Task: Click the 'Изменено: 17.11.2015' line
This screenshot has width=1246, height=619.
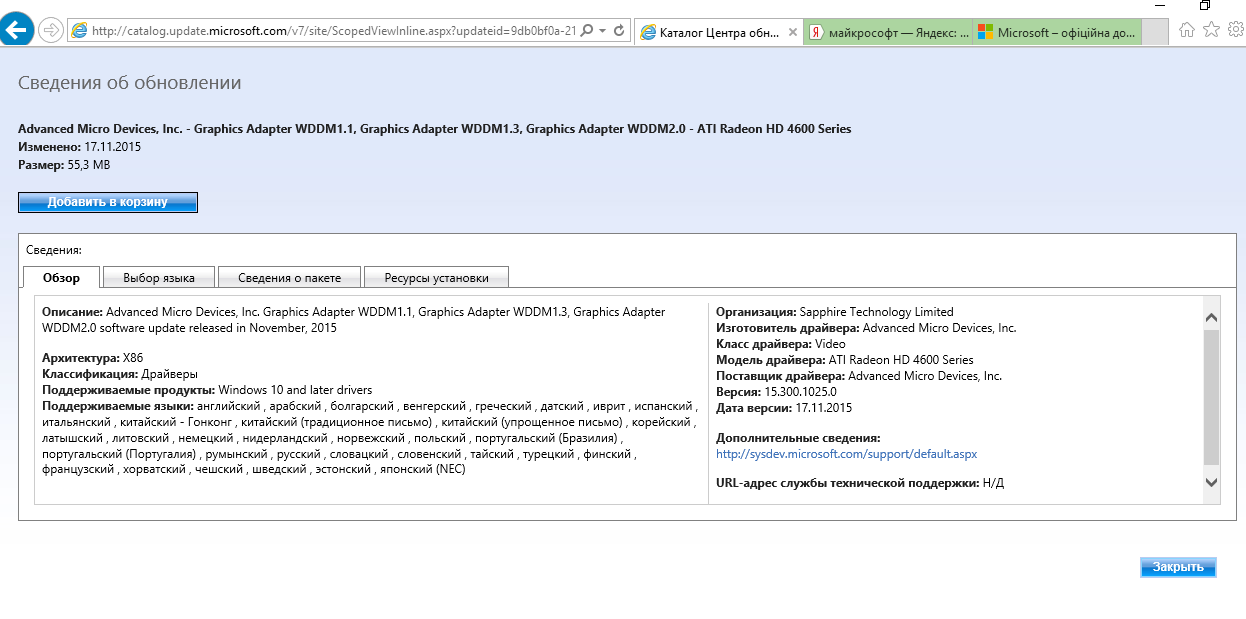Action: [x=80, y=147]
